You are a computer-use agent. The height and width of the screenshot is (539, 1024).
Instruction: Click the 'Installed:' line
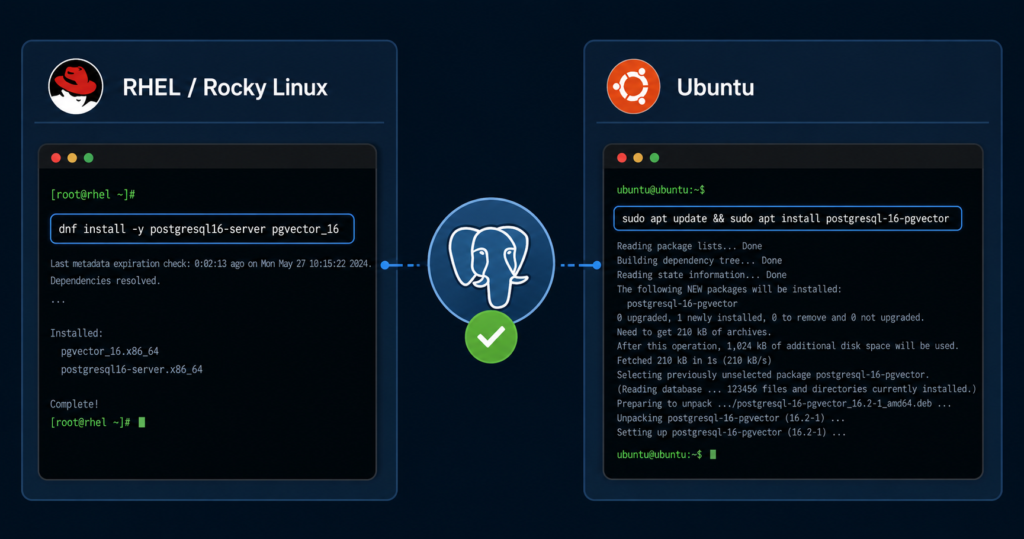(x=76, y=333)
